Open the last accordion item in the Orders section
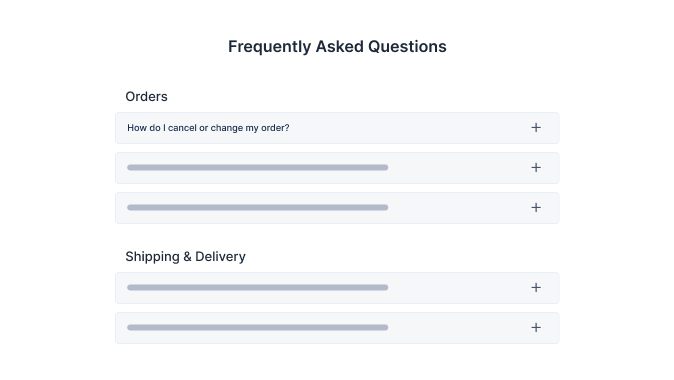This screenshot has width=674, height=380. pos(337,208)
